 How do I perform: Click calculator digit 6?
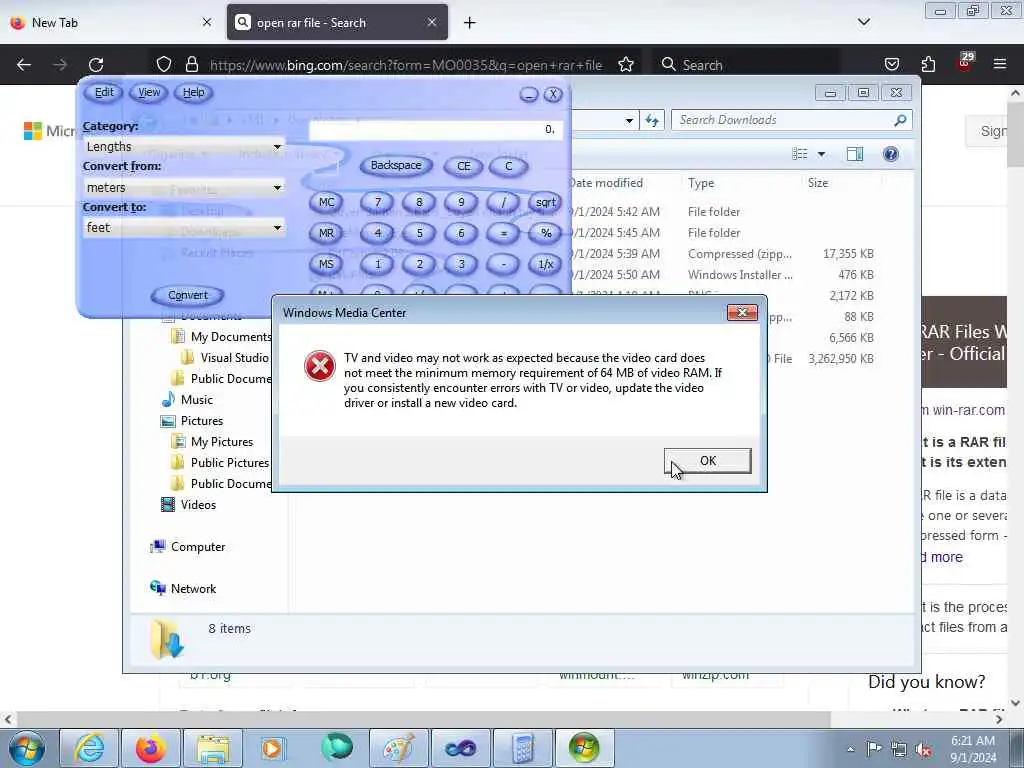[461, 233]
